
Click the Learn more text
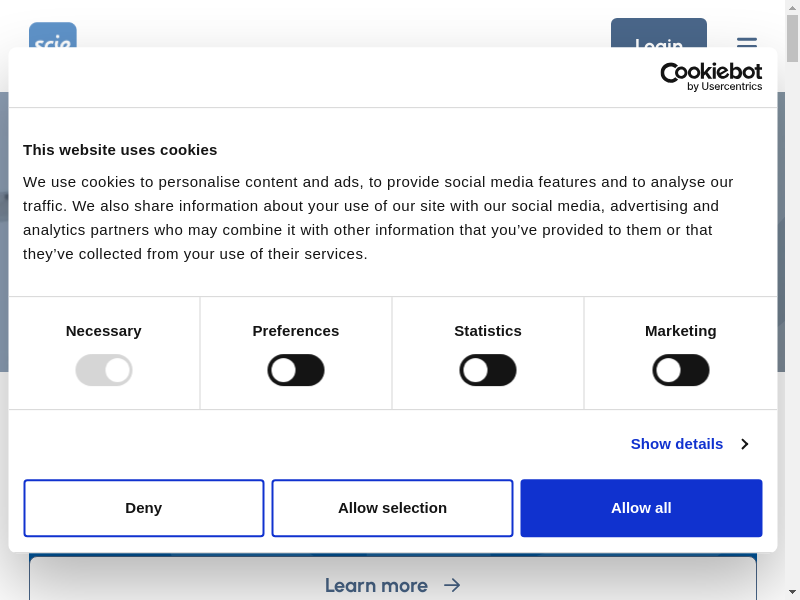click(376, 585)
